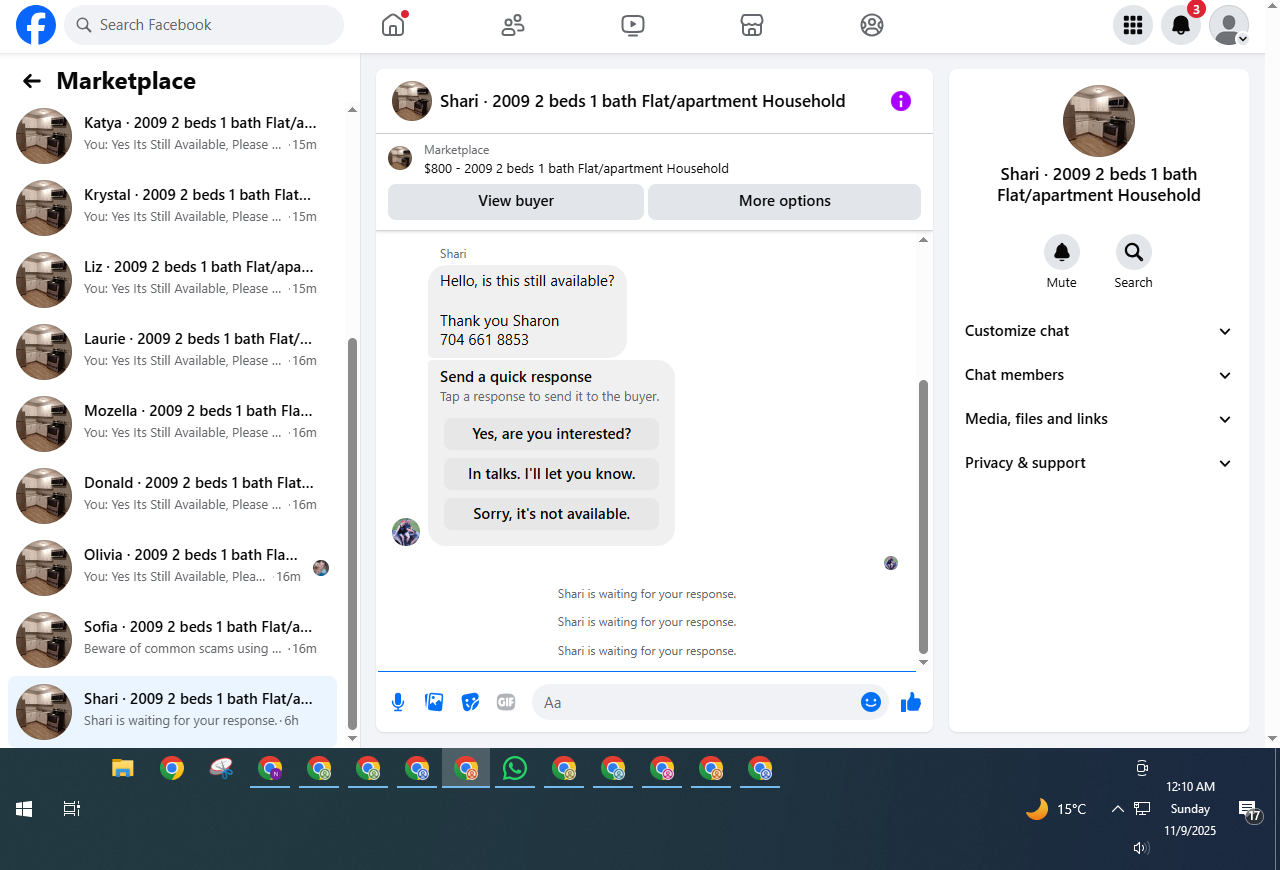Open the Watch video icon
Screen dimensions: 1280x870
(x=632, y=25)
